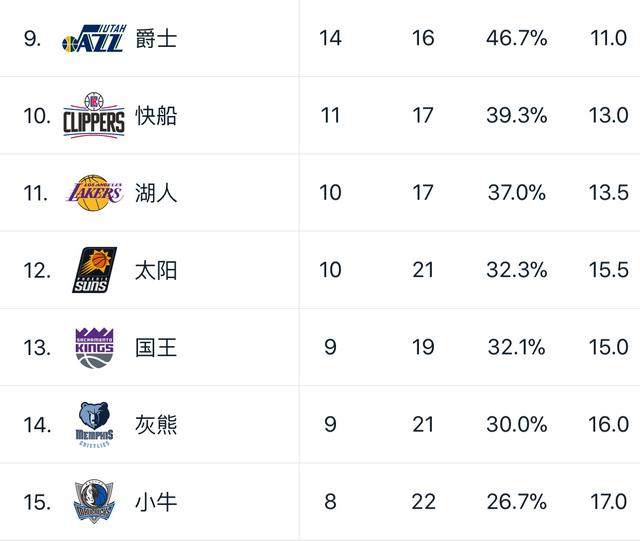Open the 灰熊 team page link
Viewport: 640px width, 541px height.
click(156, 424)
